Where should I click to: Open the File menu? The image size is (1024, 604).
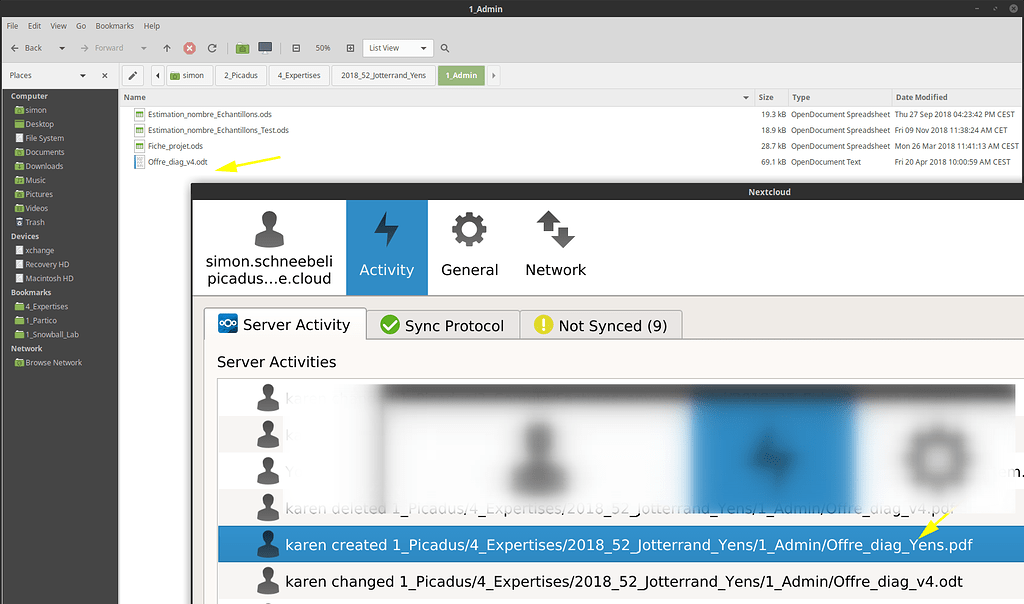(x=12, y=26)
